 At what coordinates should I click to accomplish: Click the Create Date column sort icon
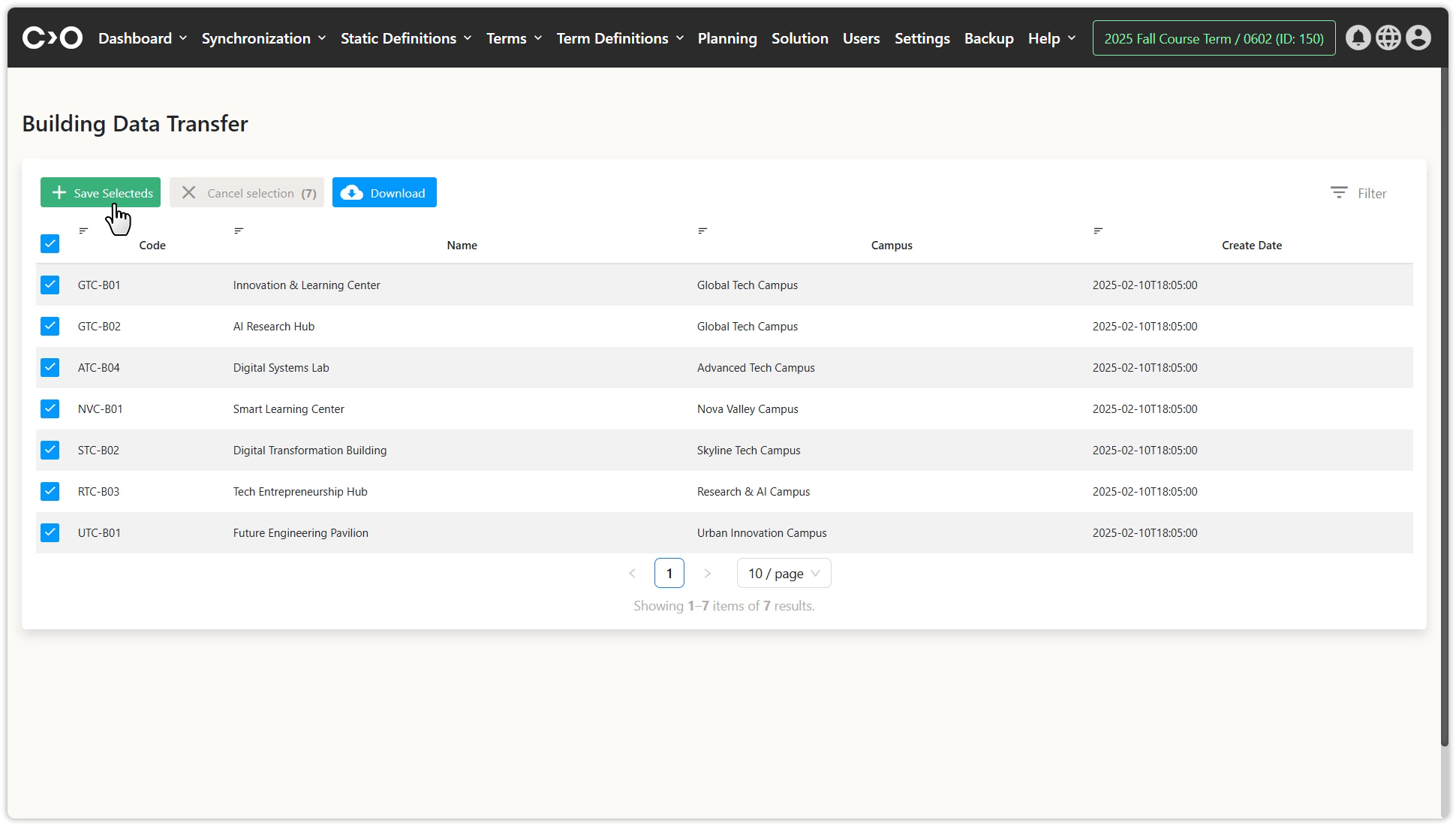(1098, 231)
